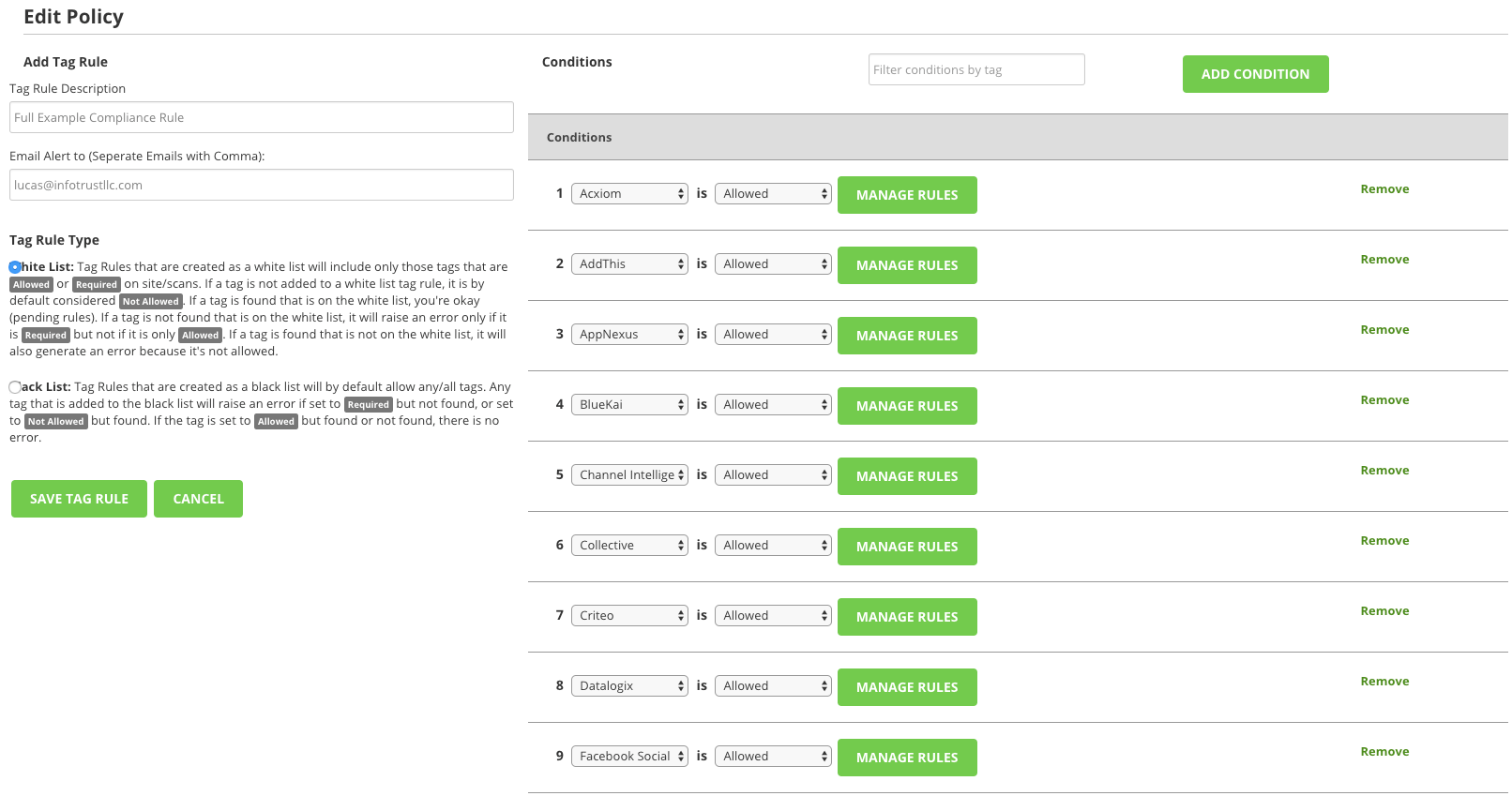Open the Facebook Social tag dropdown
The width and height of the screenshot is (1512, 796).
pyautogui.click(x=629, y=757)
